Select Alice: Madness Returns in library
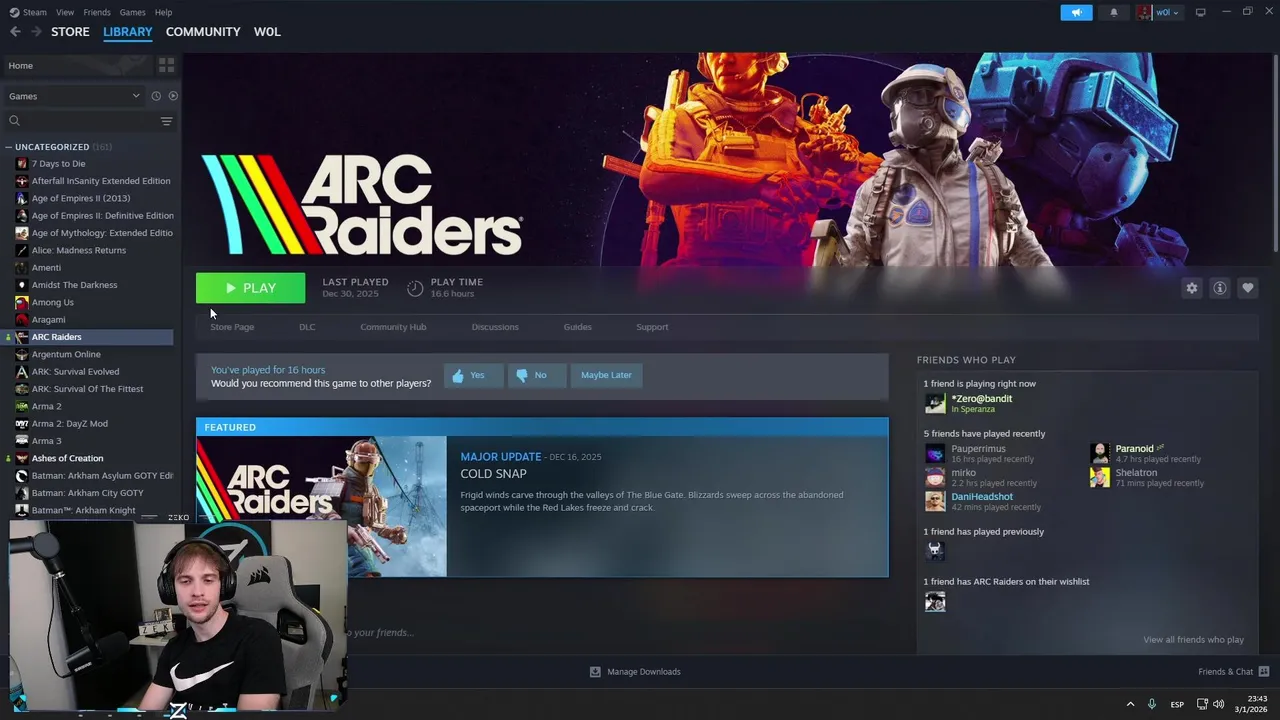 click(x=78, y=250)
